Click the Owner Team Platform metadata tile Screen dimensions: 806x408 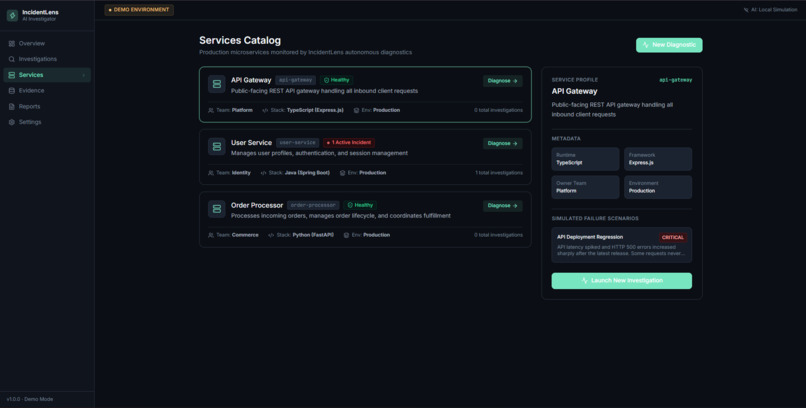[x=585, y=187]
